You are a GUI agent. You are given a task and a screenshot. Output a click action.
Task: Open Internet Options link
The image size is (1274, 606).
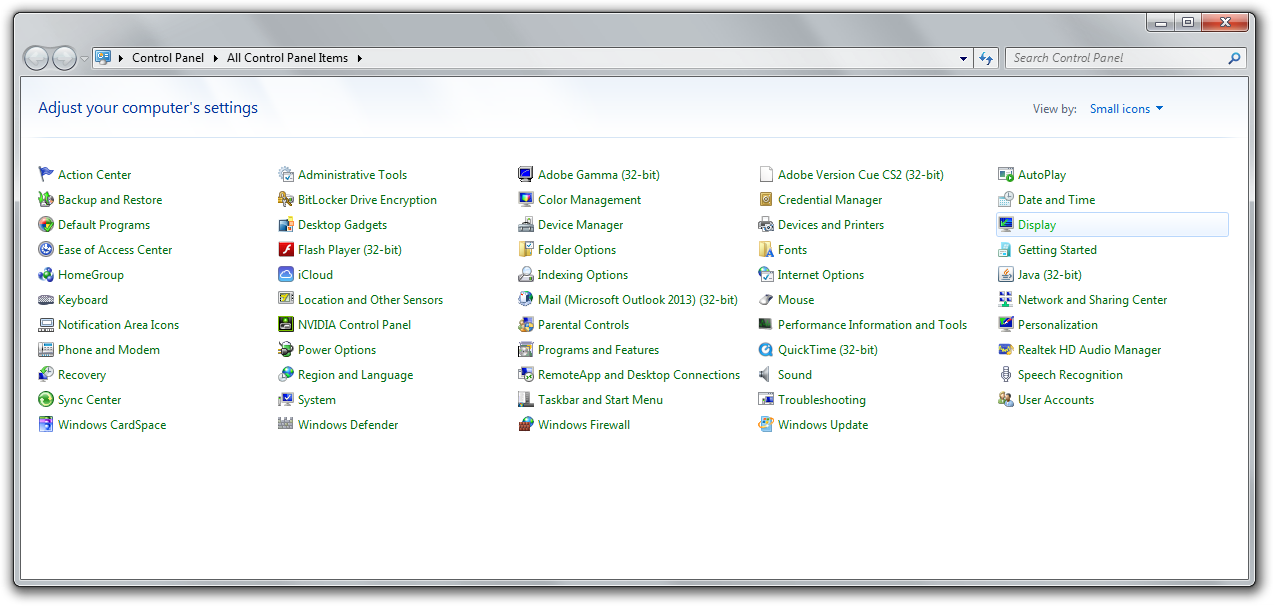click(x=821, y=274)
